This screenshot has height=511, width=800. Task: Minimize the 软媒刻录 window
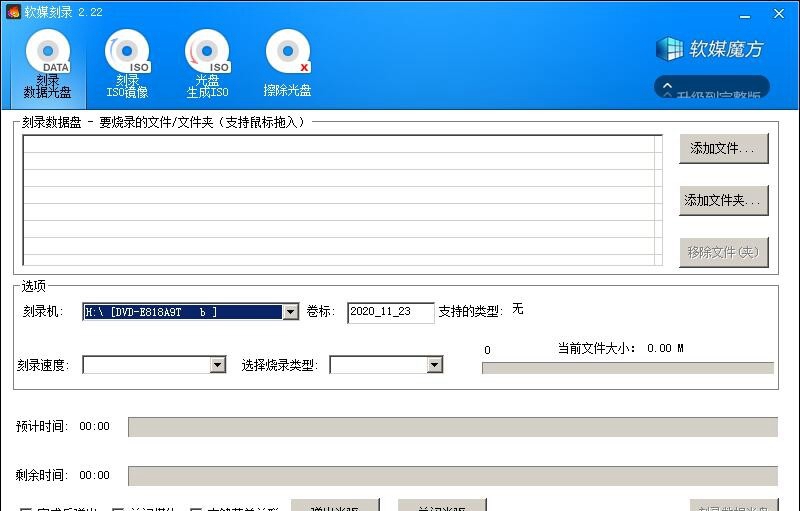pyautogui.click(x=745, y=15)
